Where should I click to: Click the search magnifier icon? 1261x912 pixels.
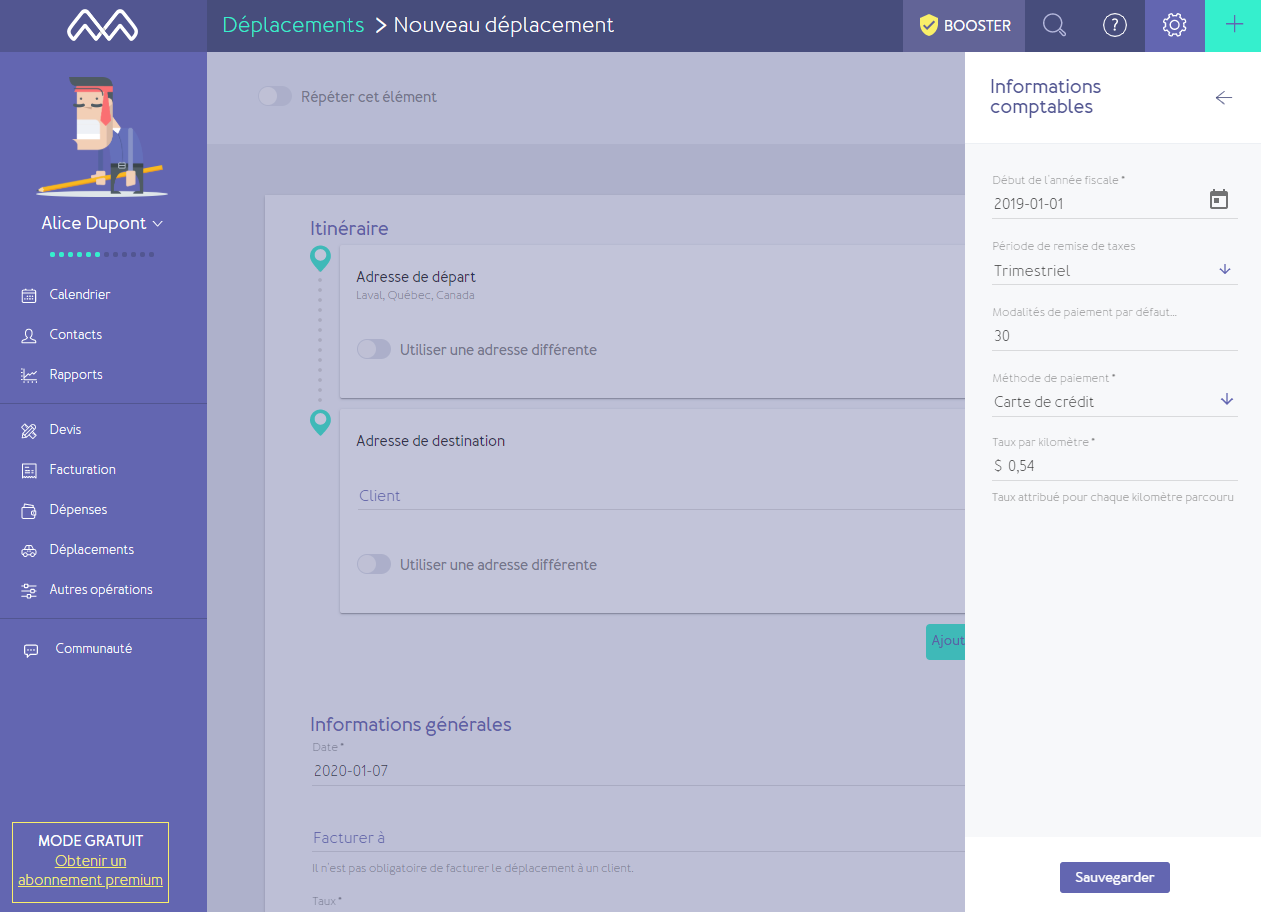pos(1054,26)
